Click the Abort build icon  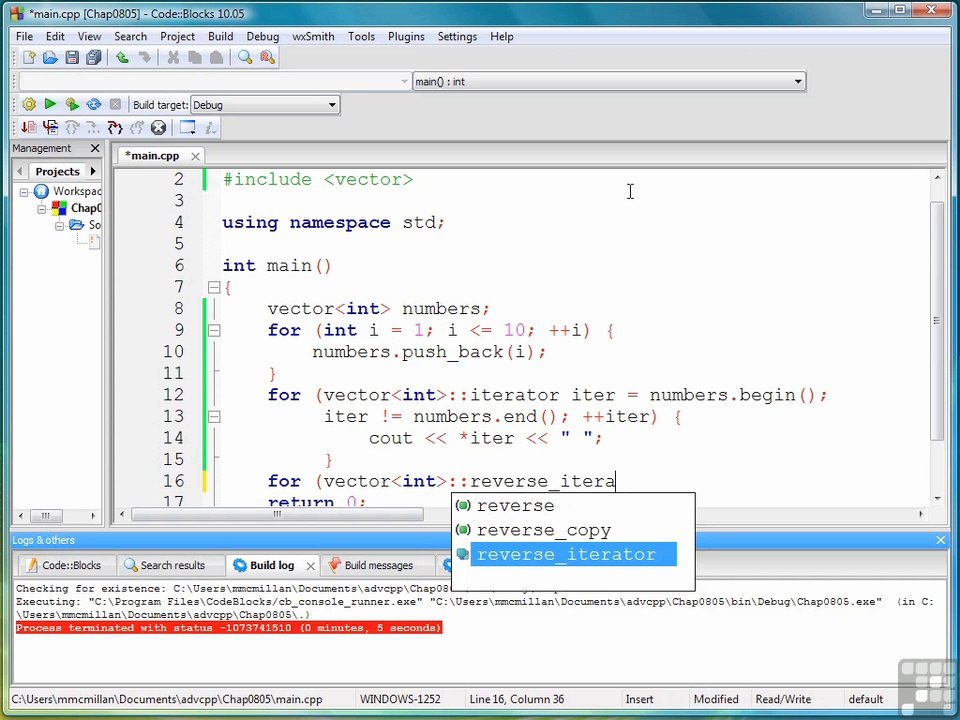point(115,105)
